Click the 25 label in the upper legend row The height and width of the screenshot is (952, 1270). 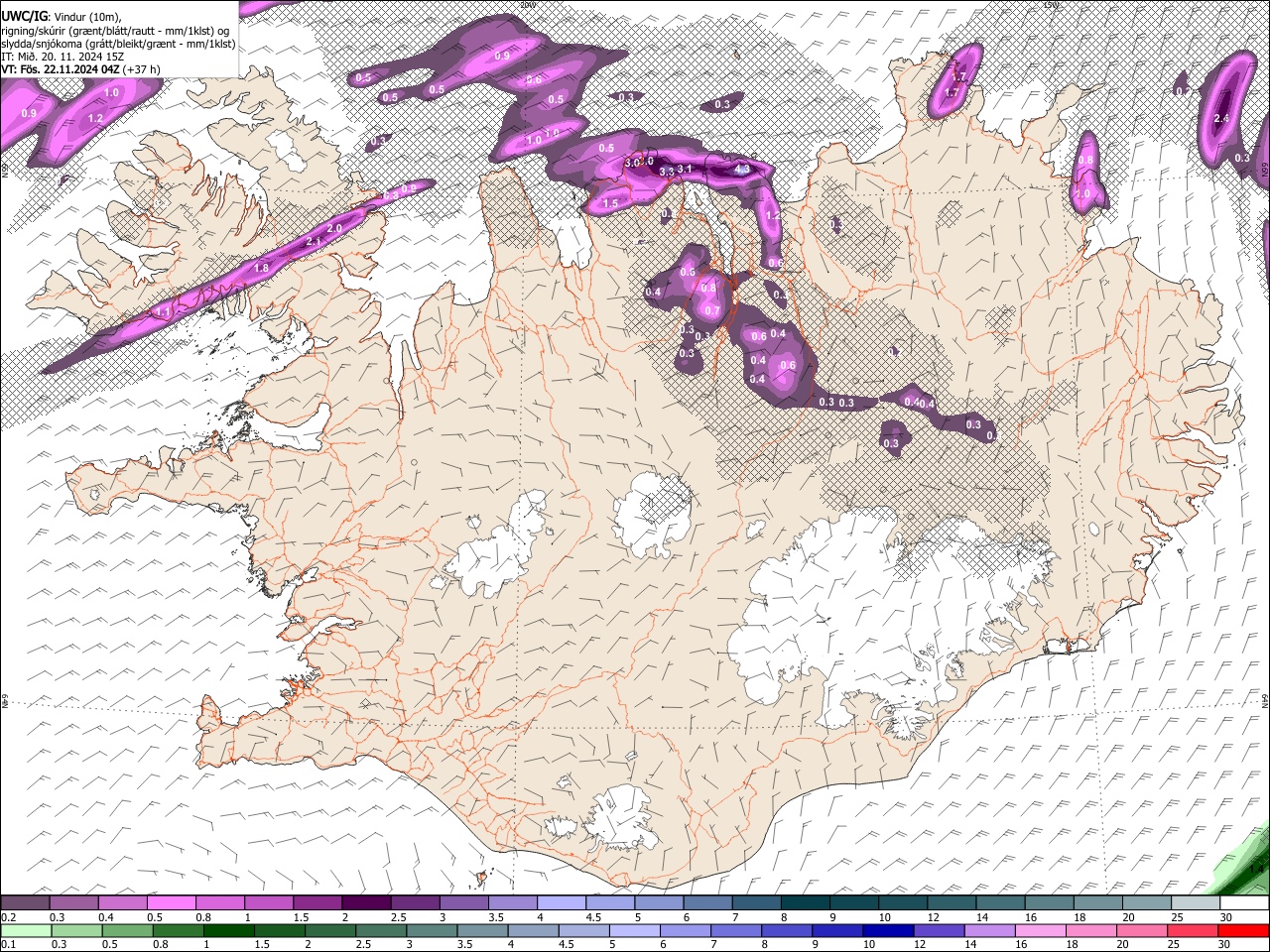1177,917
